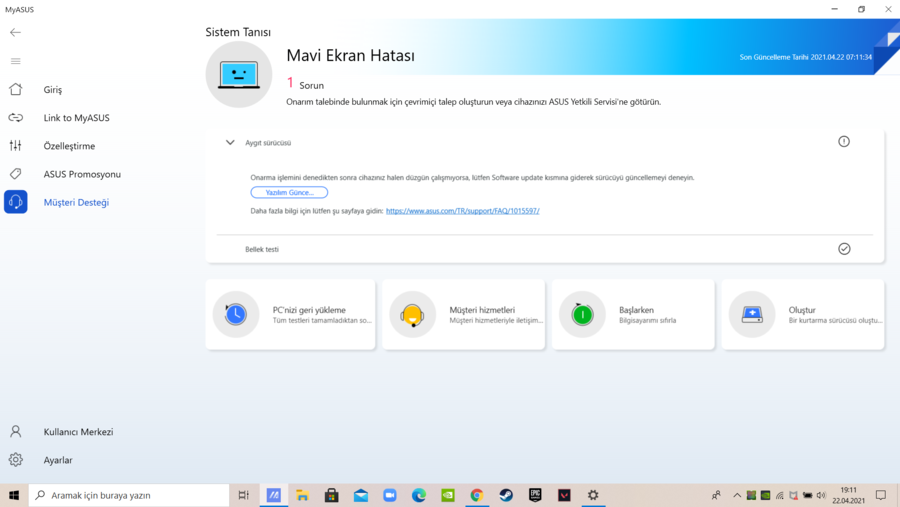Screen dimensions: 900x507
Task: Click the "1 Sorun" issue count
Action: pyautogui.click(x=305, y=84)
